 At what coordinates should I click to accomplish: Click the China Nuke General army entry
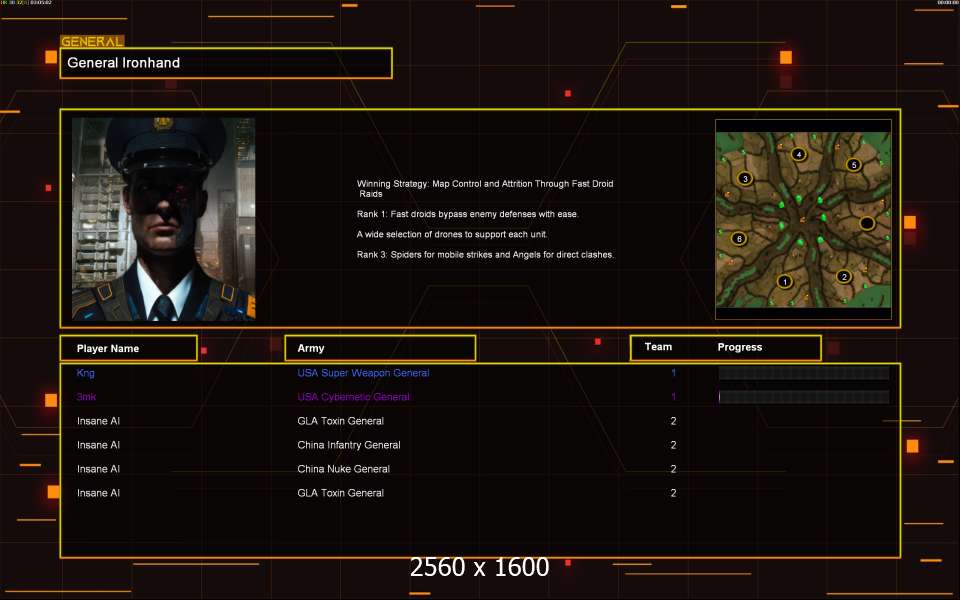click(x=343, y=469)
